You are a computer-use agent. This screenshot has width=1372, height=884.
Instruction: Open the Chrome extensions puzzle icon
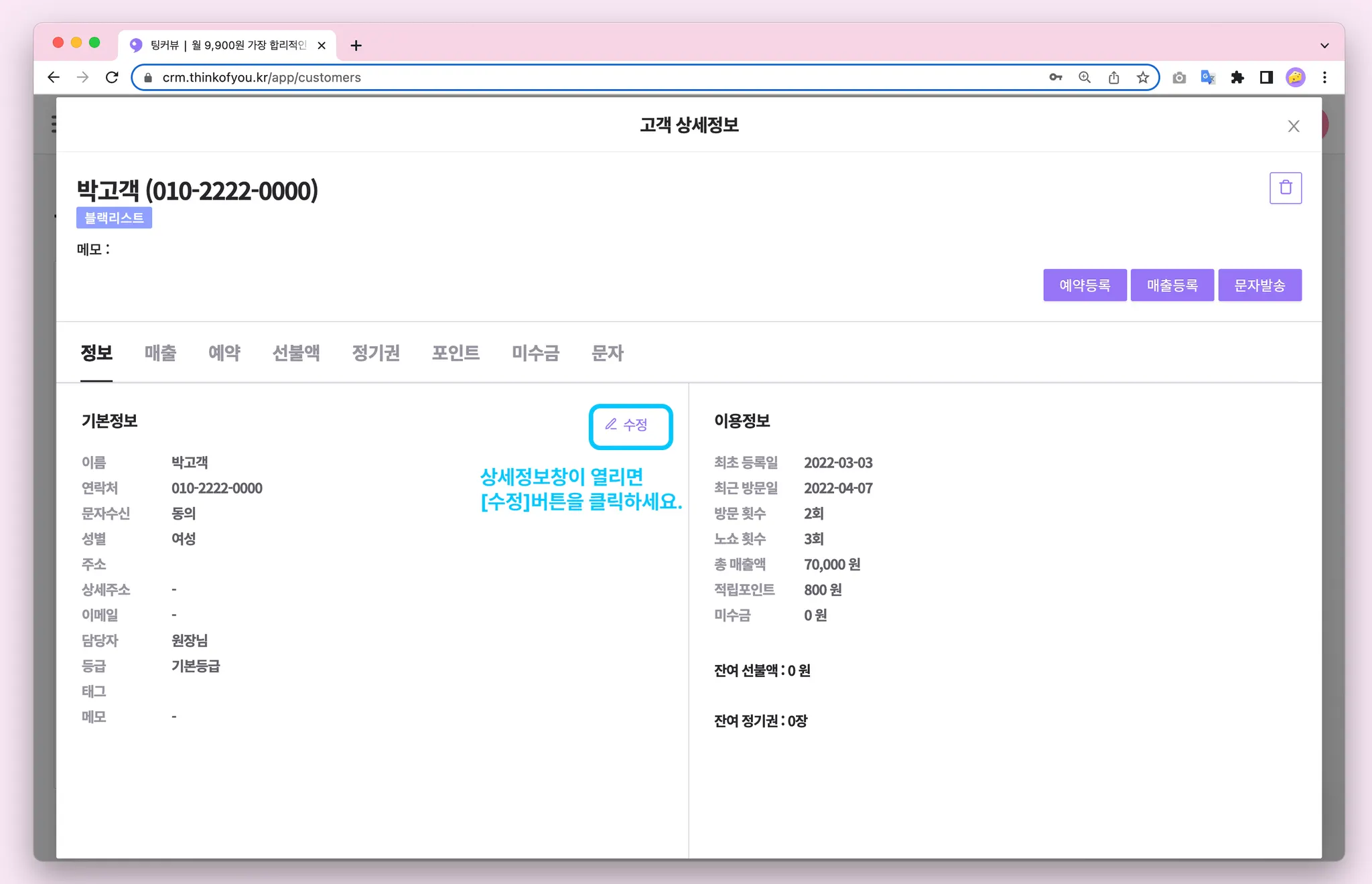coord(1237,78)
